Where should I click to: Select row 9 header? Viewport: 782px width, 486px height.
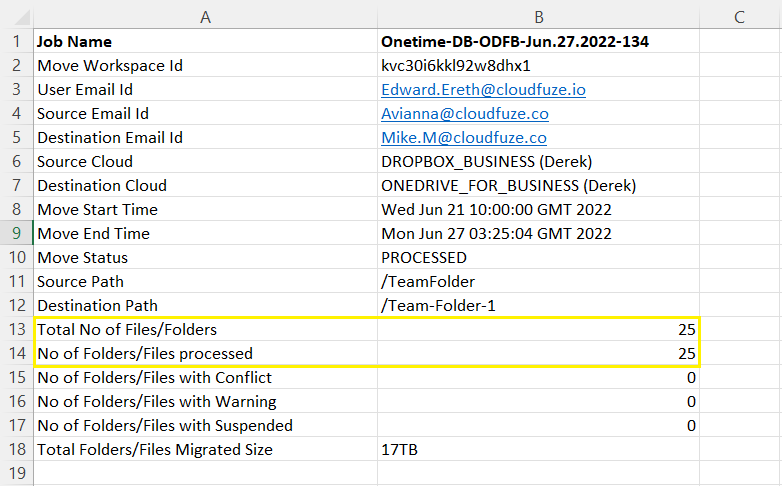click(16, 234)
